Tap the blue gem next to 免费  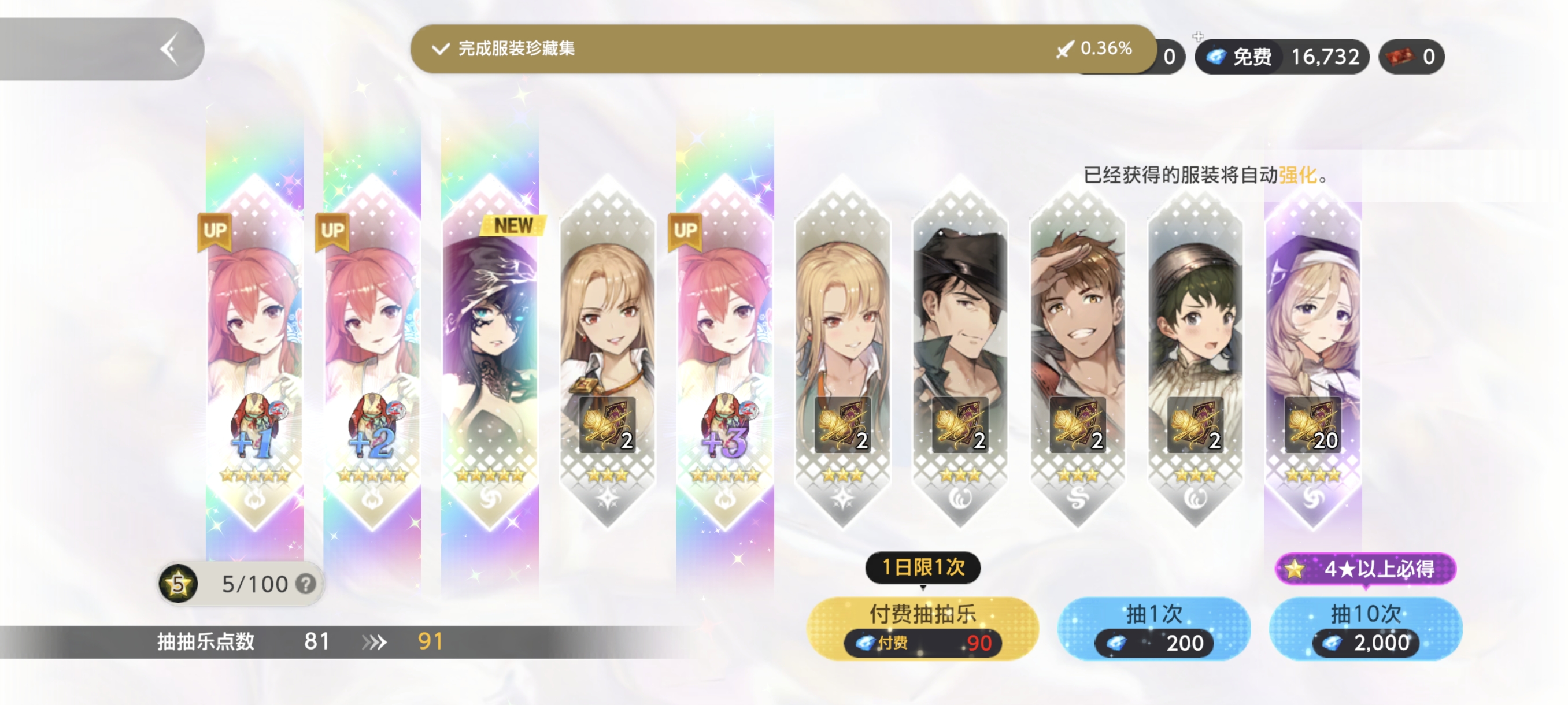pos(1215,57)
